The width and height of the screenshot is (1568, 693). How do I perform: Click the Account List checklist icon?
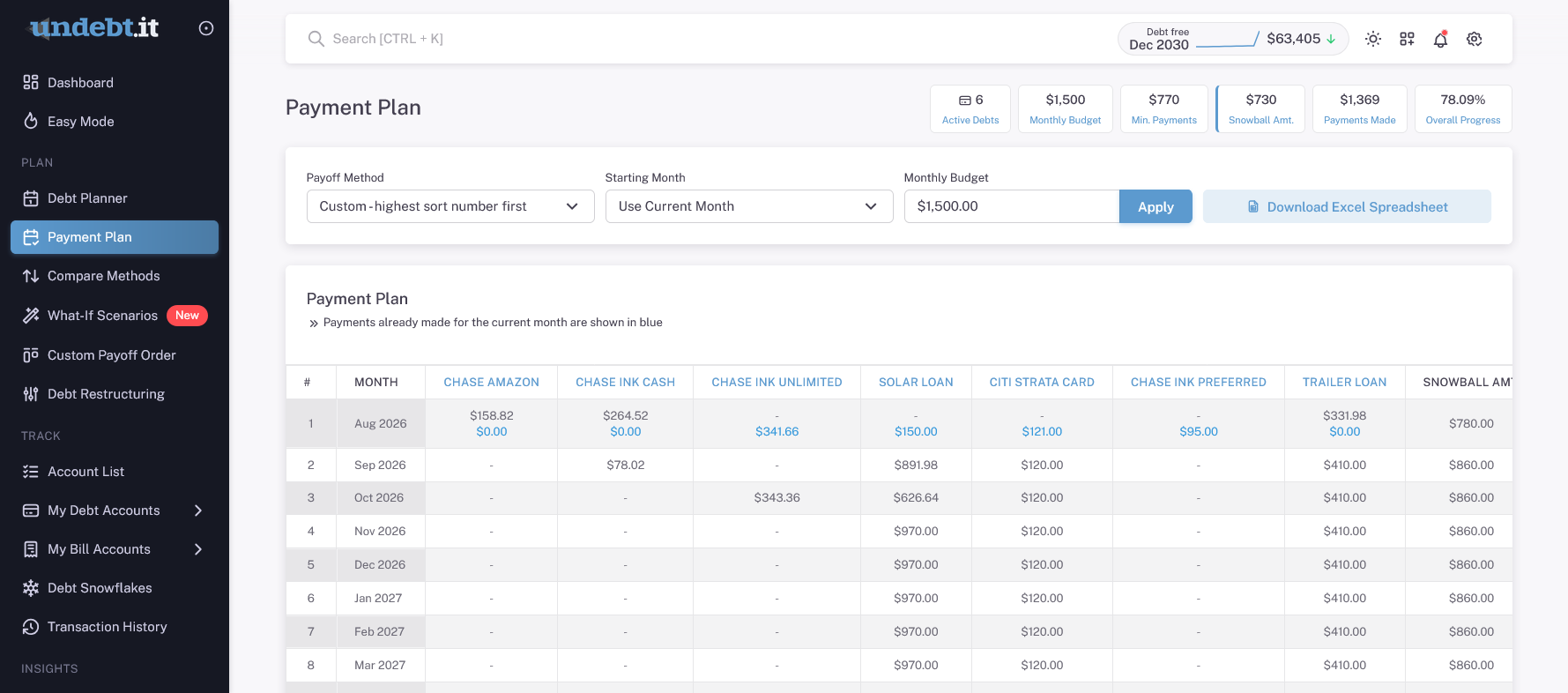31,472
